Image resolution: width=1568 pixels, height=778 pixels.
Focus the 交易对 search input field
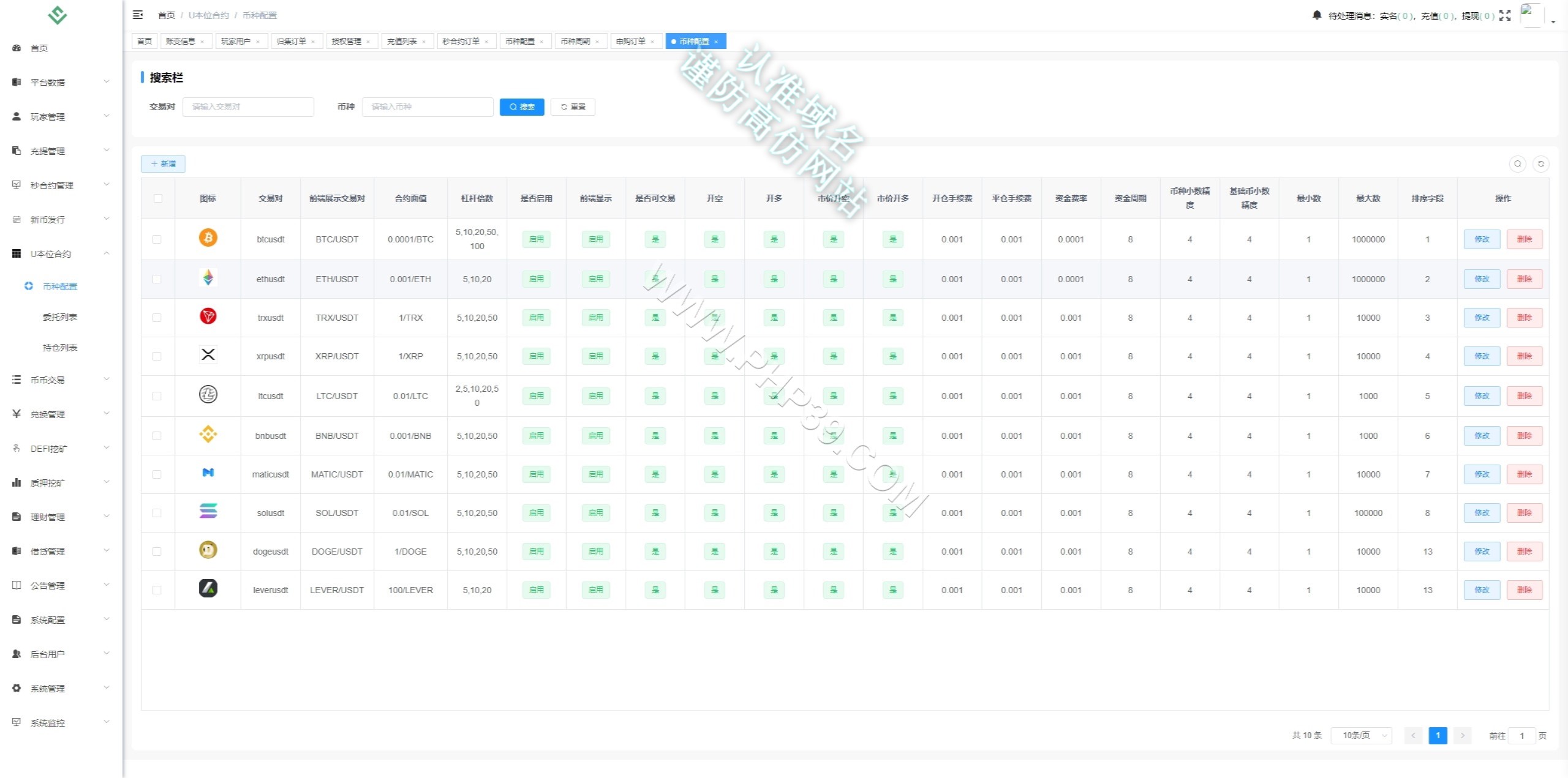pyautogui.click(x=248, y=107)
